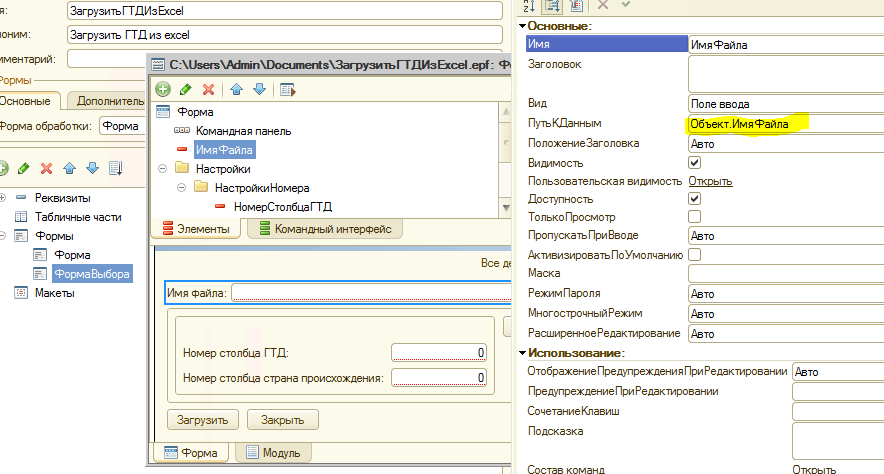Toggle the Видимость checkbox
Screen dimensions: 884x474
tap(695, 163)
